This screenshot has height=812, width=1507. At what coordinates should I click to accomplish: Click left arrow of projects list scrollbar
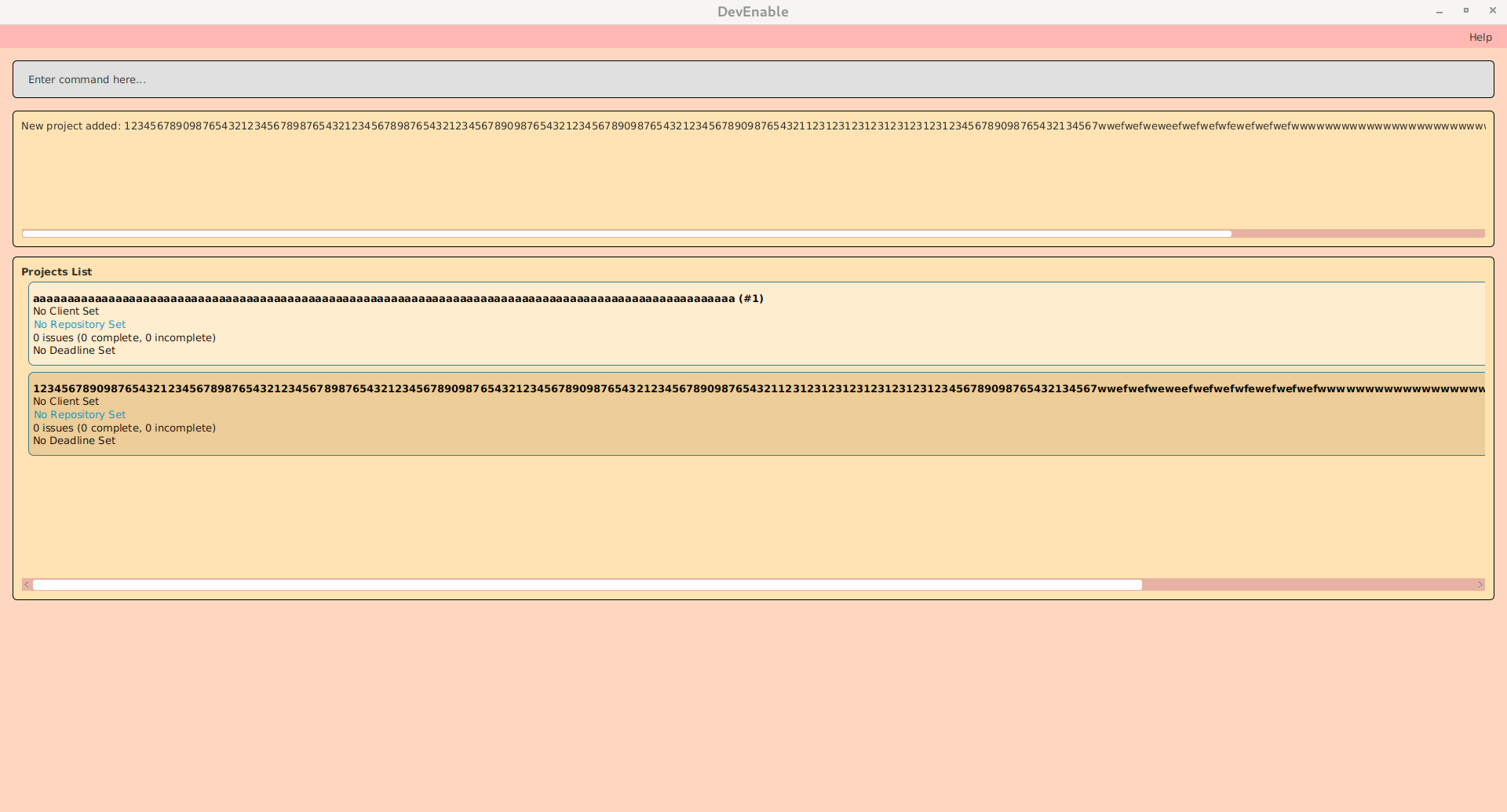27,584
